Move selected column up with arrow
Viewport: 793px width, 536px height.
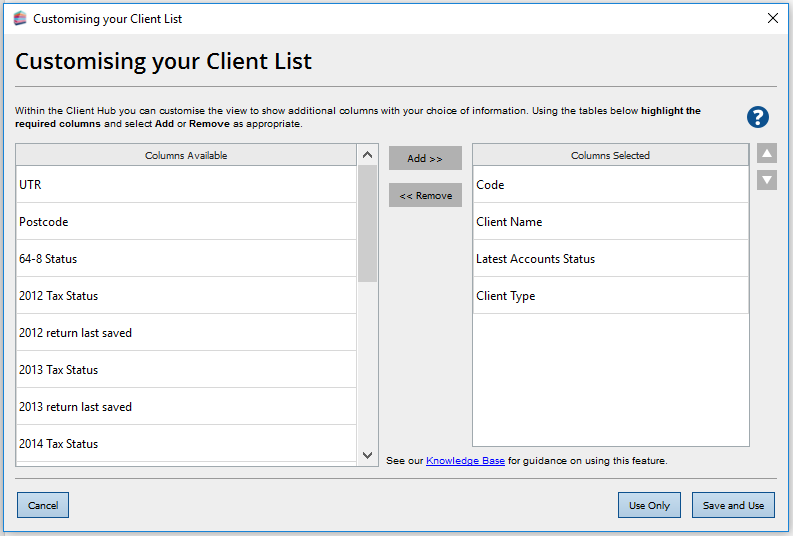(x=766, y=154)
